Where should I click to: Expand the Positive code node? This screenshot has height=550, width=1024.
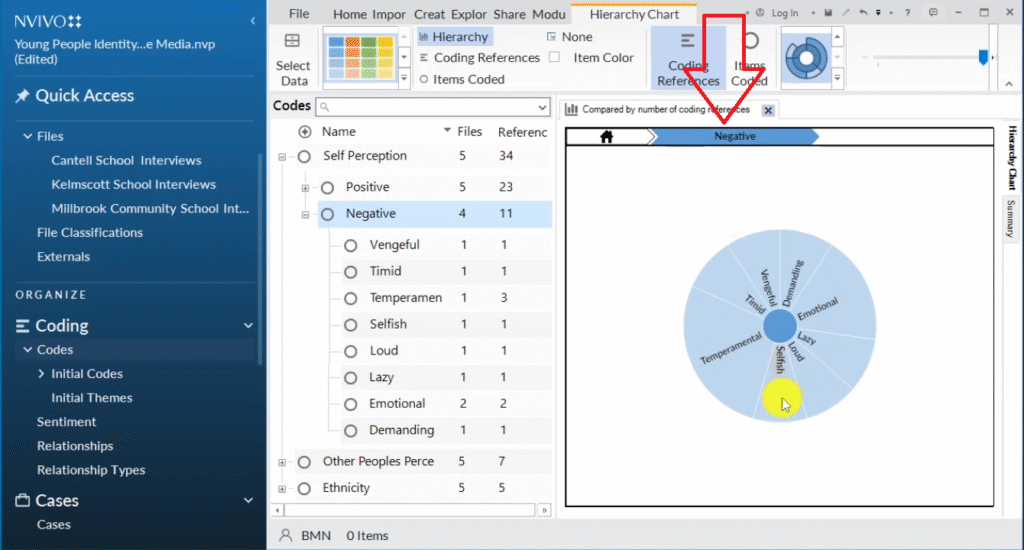tap(305, 188)
